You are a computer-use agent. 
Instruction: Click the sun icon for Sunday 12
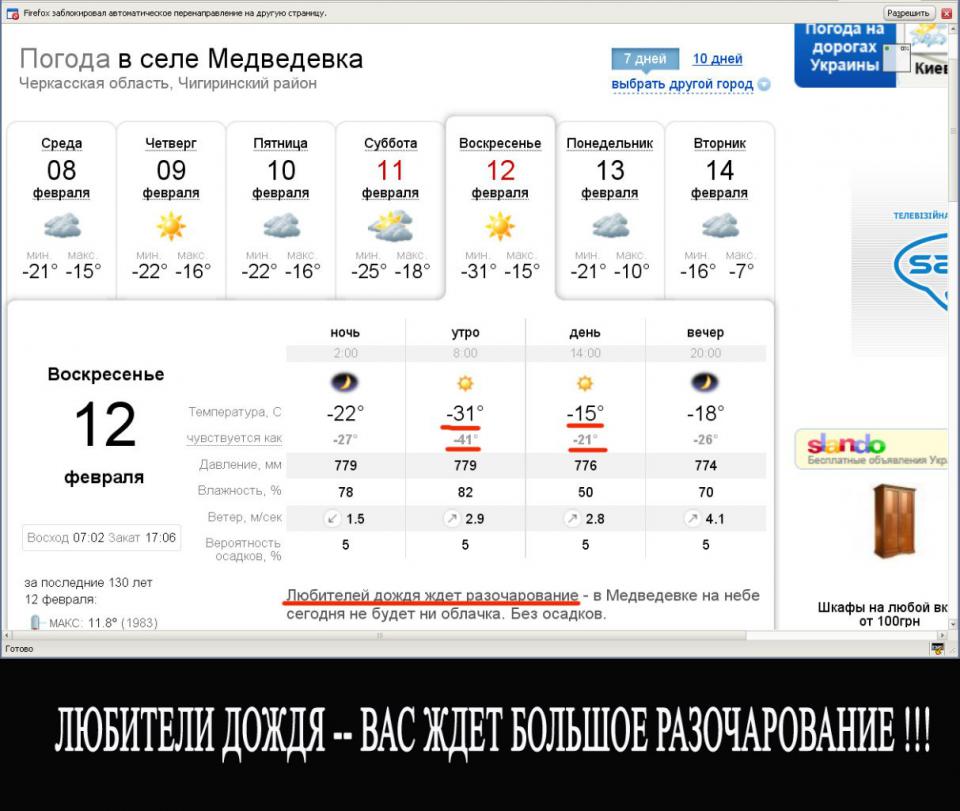500,226
